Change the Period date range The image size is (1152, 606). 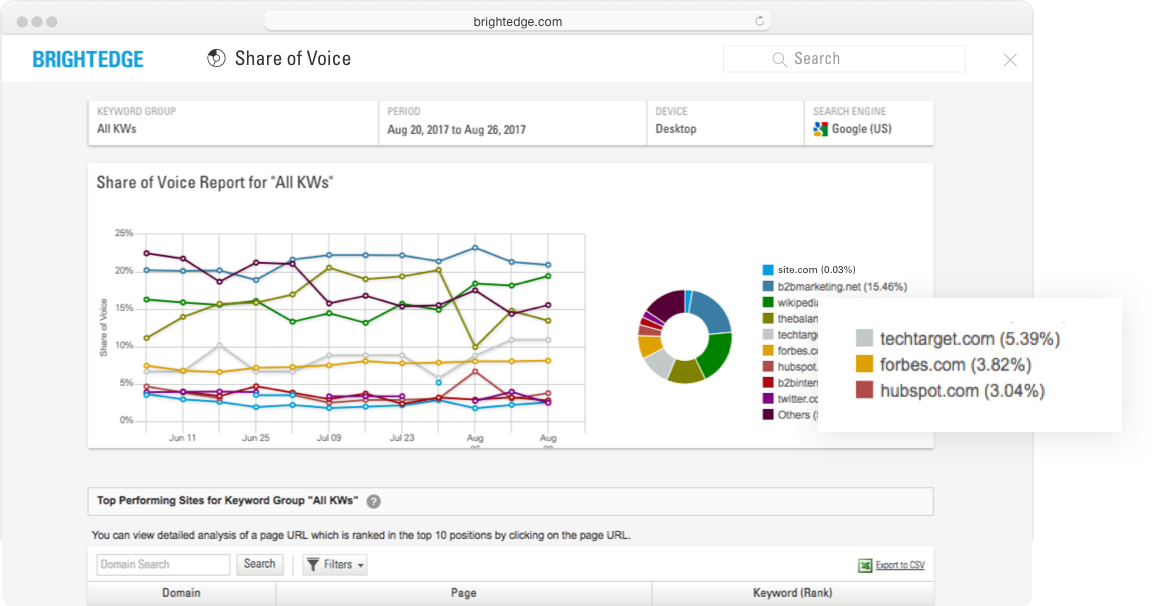512,121
